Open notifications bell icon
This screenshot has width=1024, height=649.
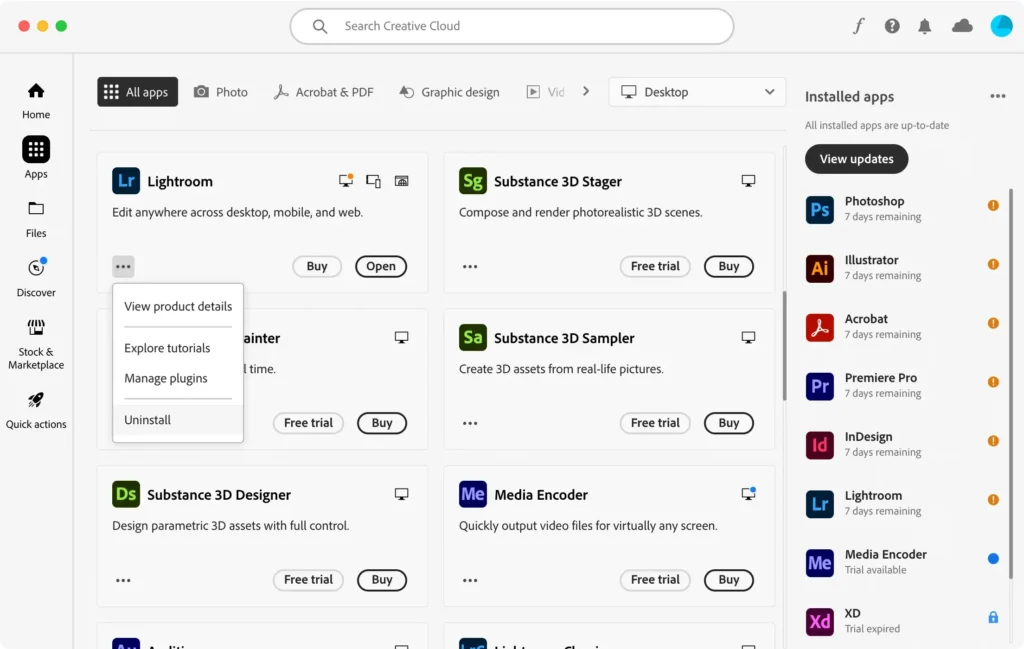pos(925,26)
